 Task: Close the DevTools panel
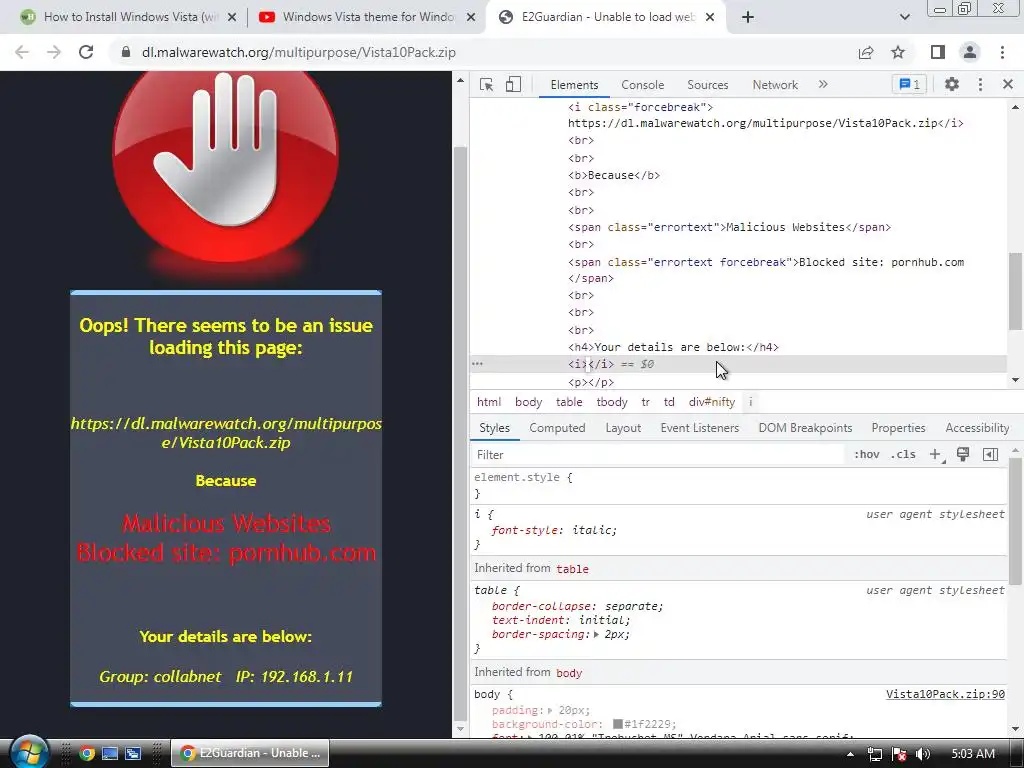1008,84
